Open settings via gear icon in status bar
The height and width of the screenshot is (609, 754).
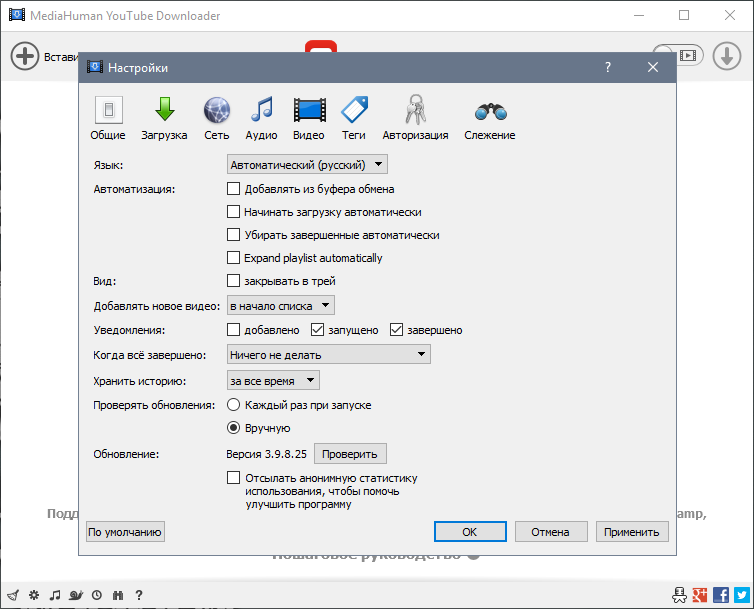34,595
